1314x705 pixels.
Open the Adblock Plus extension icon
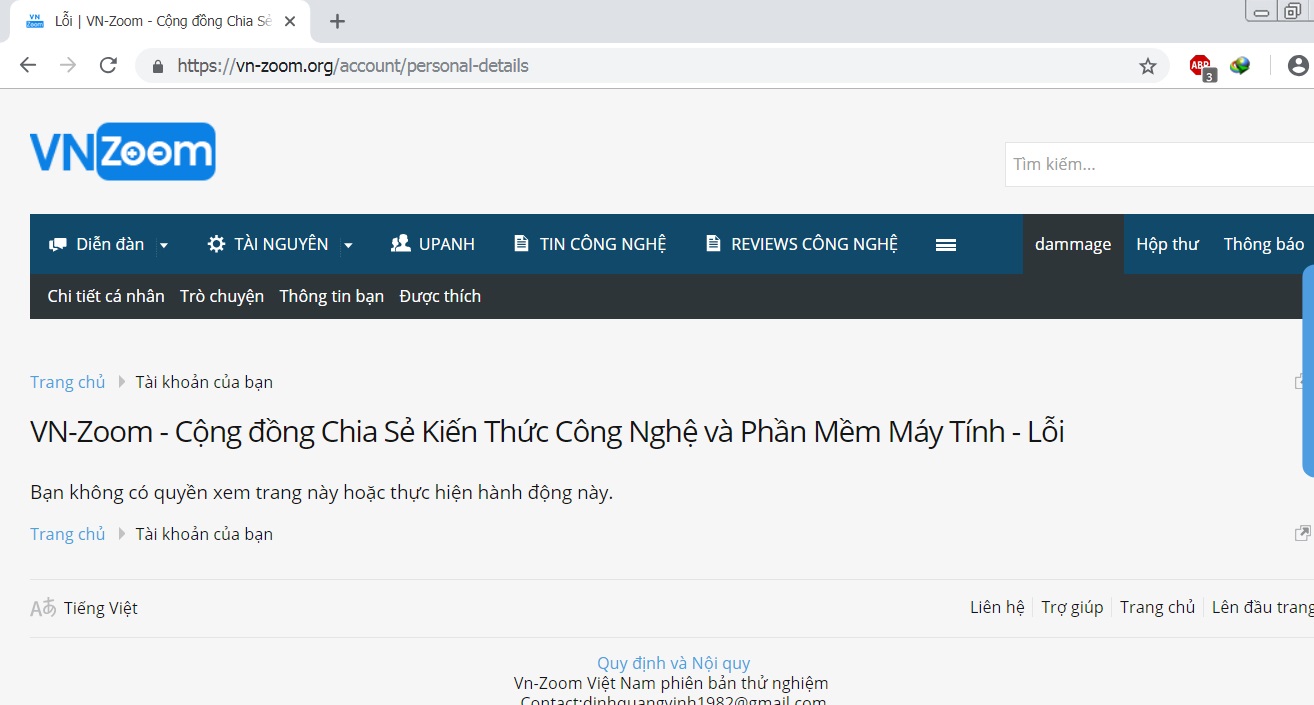click(1201, 67)
